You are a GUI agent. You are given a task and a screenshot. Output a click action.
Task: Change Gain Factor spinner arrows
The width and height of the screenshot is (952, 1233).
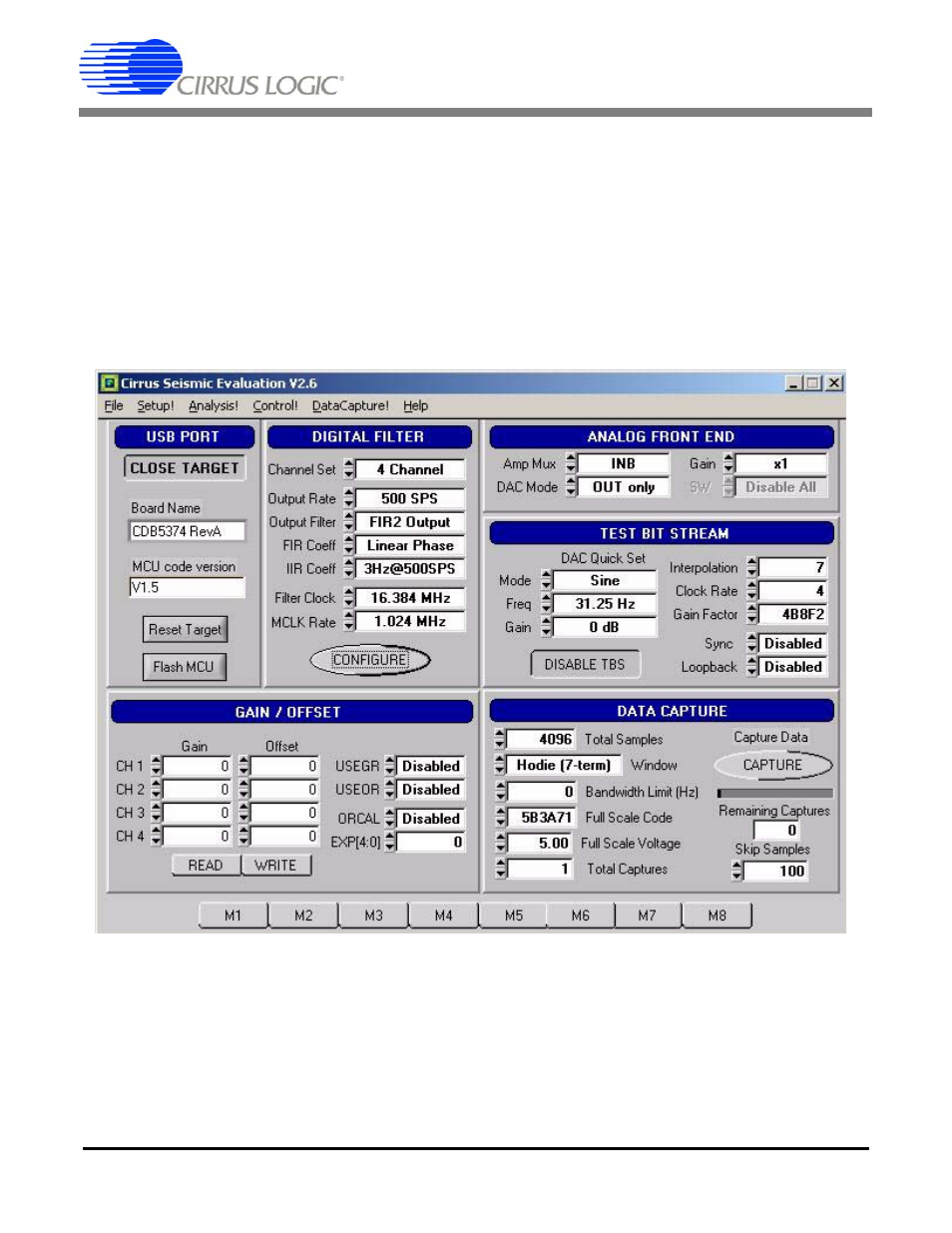(x=751, y=615)
